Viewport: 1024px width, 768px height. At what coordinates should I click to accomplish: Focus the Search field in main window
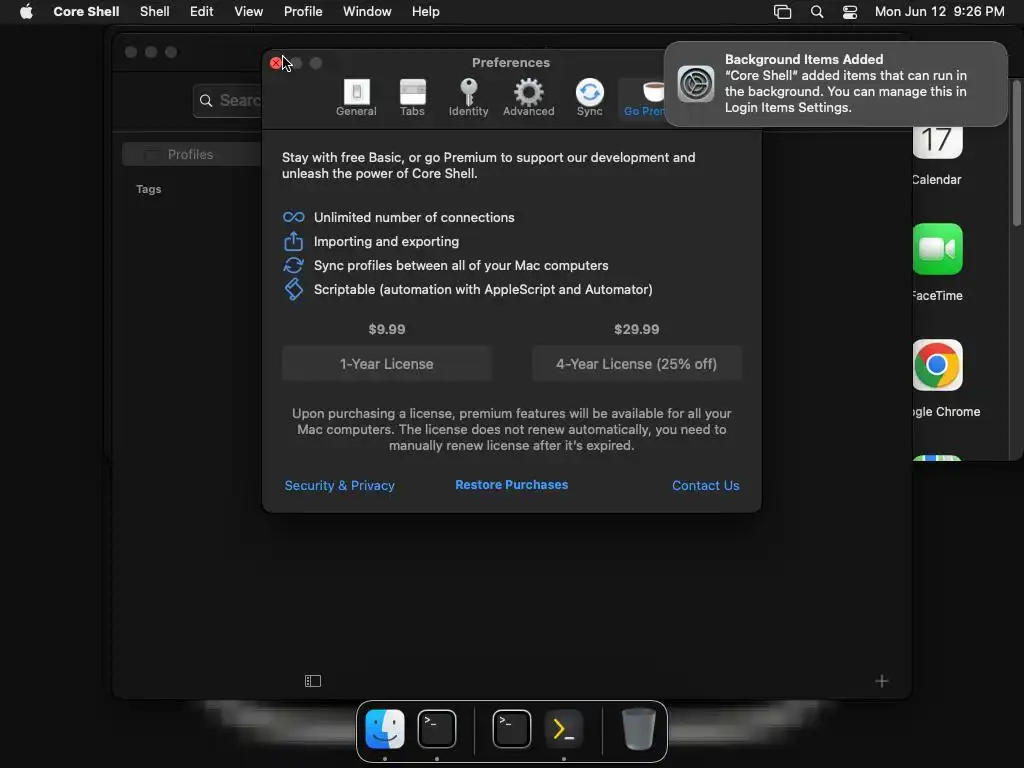(x=228, y=101)
